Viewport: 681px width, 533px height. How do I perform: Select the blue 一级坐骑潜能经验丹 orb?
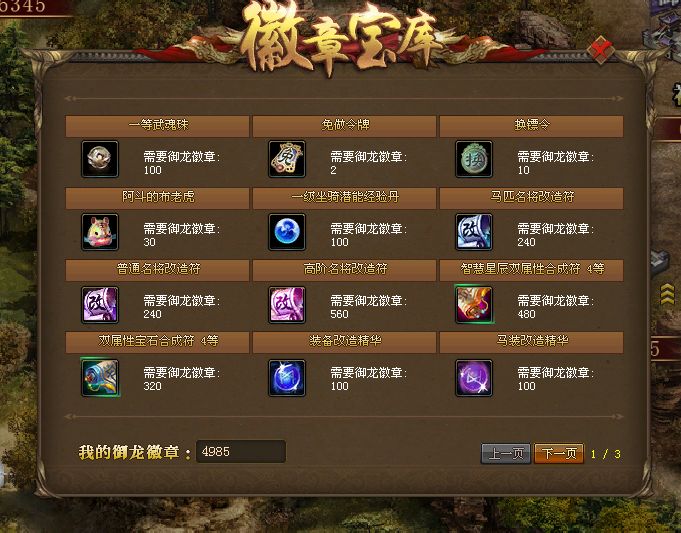[x=287, y=232]
